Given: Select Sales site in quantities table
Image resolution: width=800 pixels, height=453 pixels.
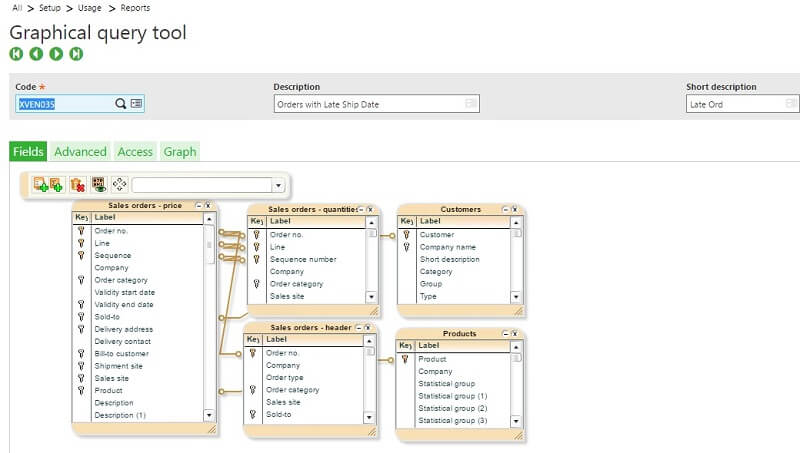Looking at the screenshot, I should coord(287,296).
